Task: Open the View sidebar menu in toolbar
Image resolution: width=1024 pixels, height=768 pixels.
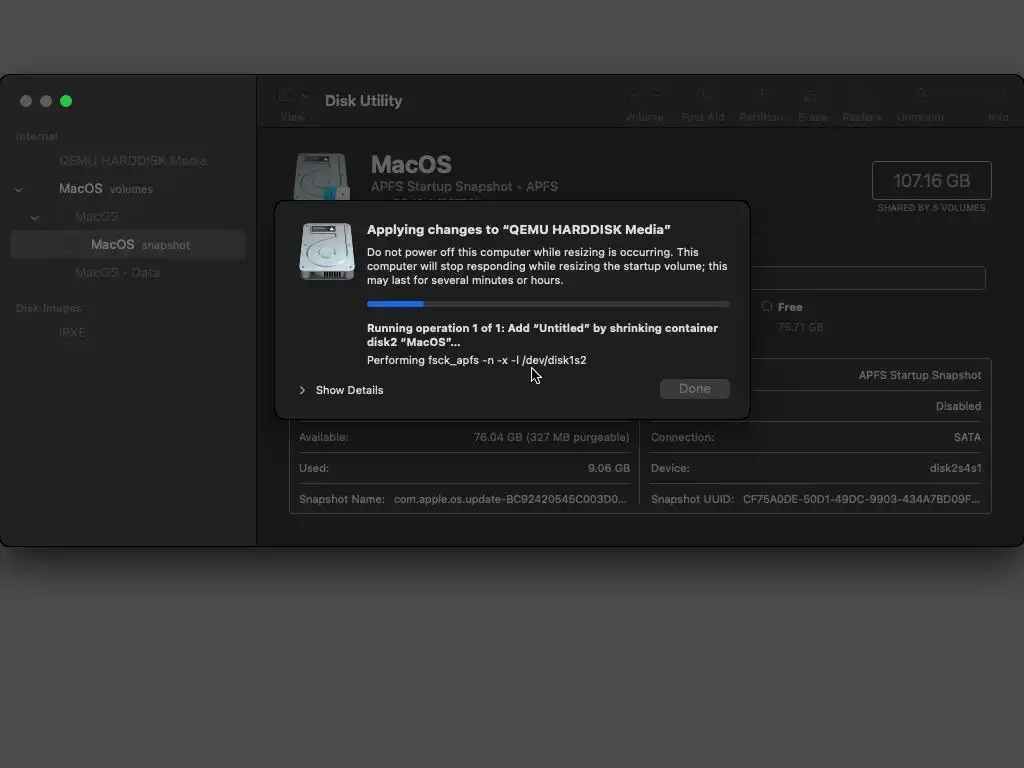Action: 293,105
